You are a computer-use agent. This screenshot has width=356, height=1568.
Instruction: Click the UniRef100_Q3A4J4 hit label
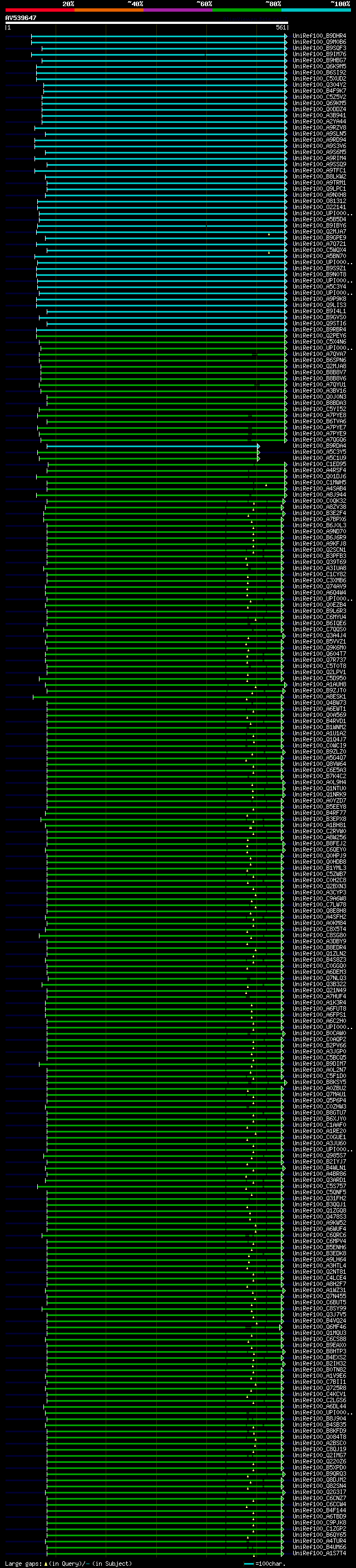click(x=319, y=635)
